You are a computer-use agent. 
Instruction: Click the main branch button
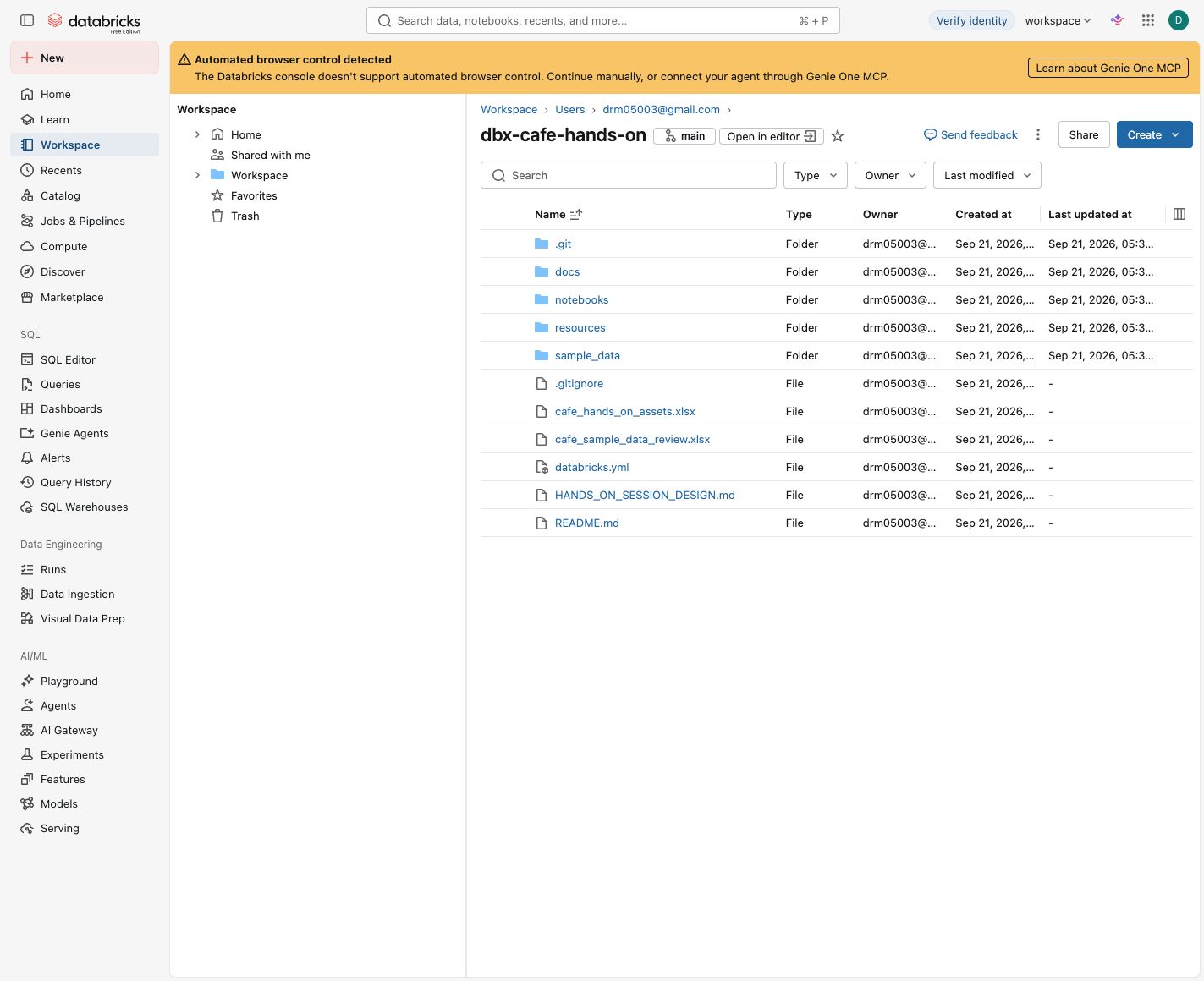[x=684, y=136]
